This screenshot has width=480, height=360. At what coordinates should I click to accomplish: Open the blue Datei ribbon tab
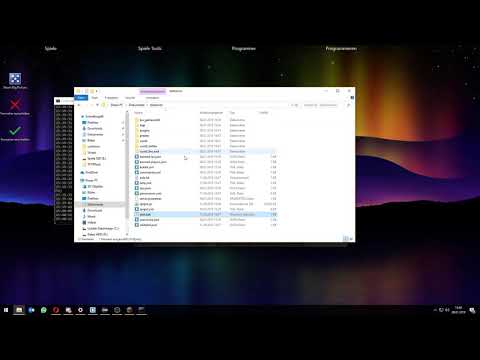pyautogui.click(x=81, y=98)
